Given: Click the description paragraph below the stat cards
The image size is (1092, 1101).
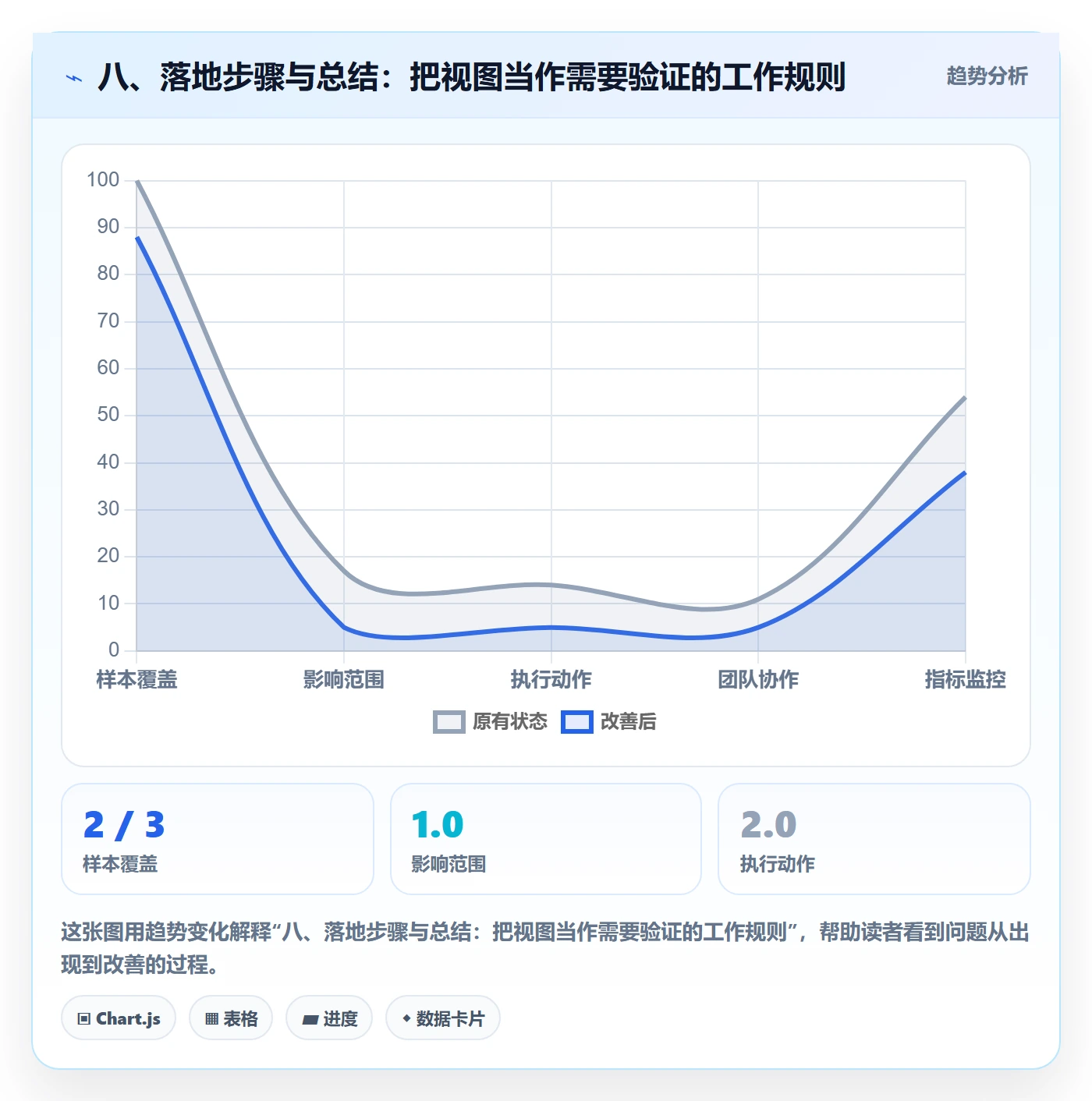Looking at the screenshot, I should [x=545, y=948].
